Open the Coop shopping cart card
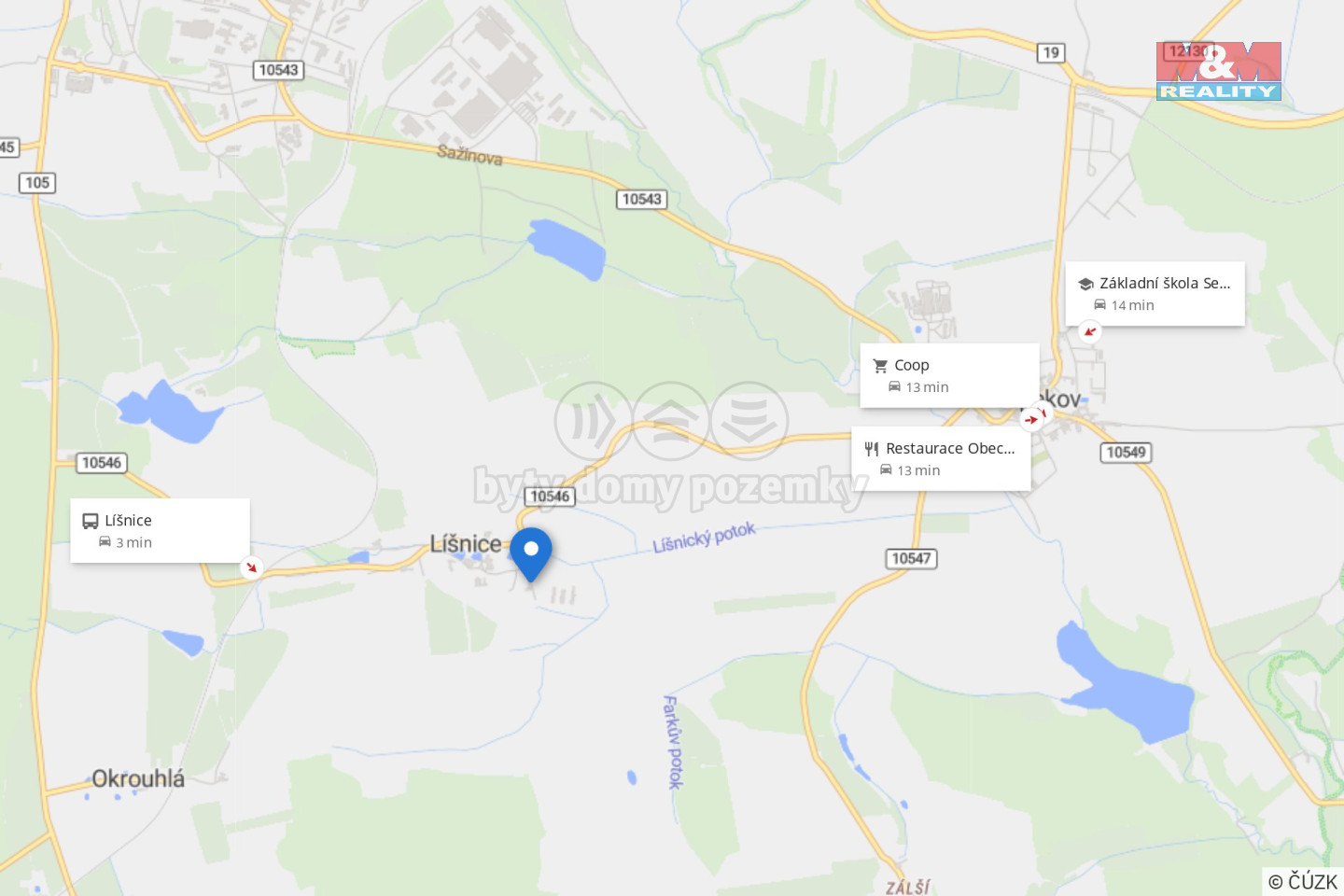 click(949, 375)
